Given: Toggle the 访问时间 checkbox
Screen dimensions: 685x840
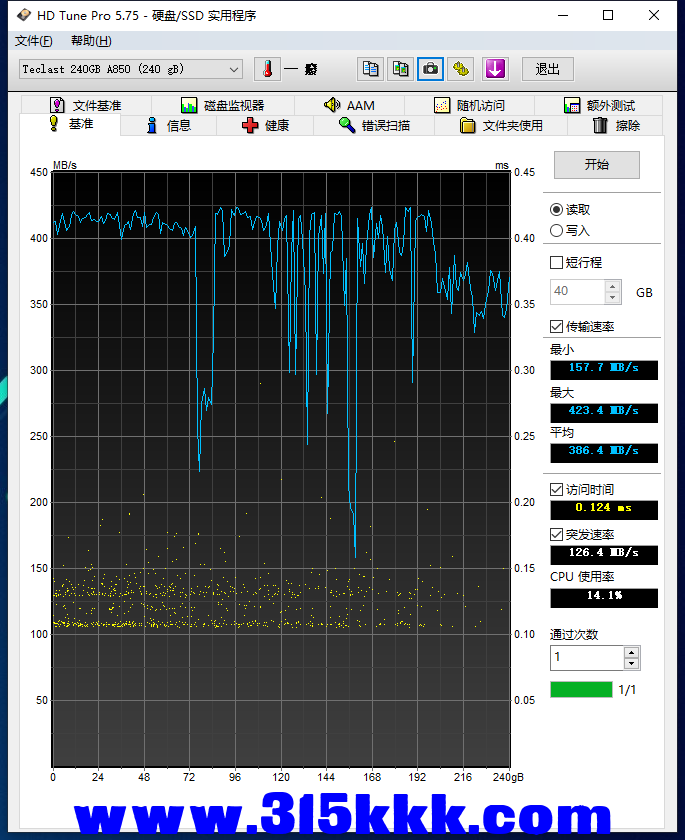Looking at the screenshot, I should coord(556,489).
